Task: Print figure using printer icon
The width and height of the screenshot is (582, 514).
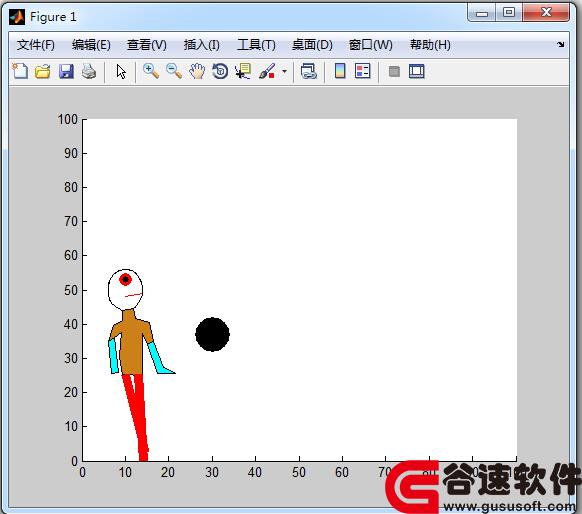Action: [89, 71]
